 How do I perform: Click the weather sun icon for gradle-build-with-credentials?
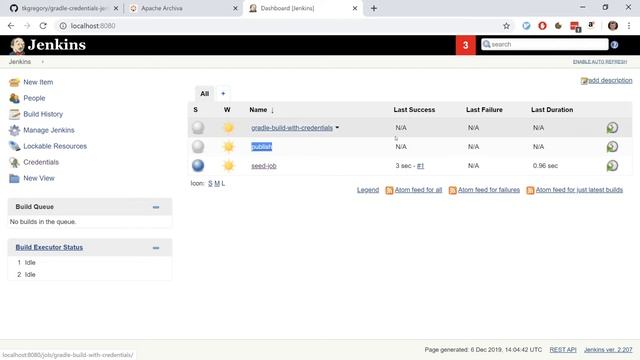(x=229, y=127)
